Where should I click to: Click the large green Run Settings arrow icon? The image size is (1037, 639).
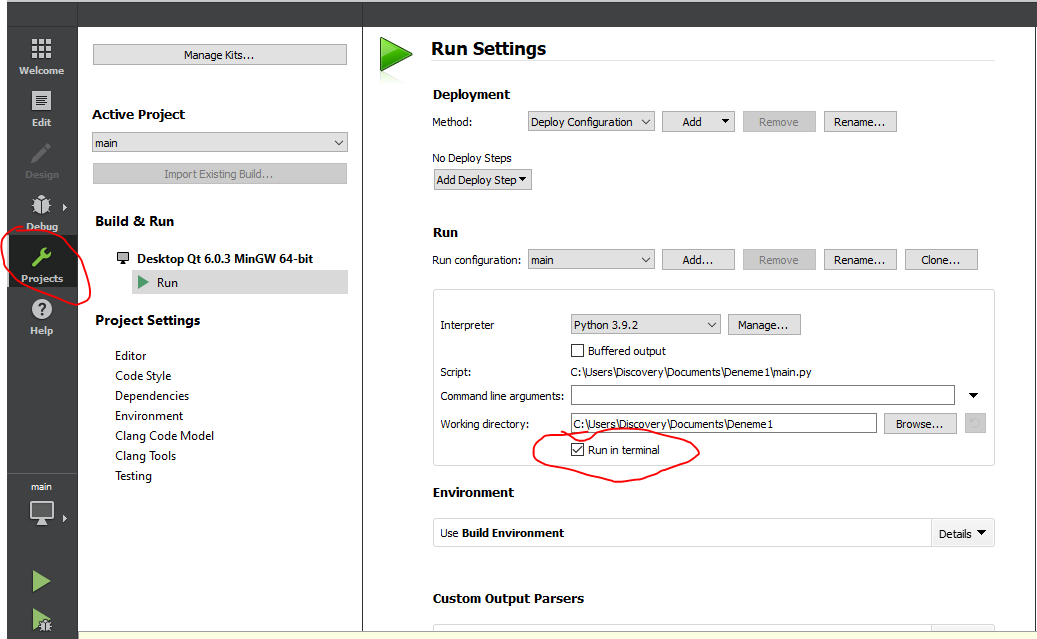(395, 54)
